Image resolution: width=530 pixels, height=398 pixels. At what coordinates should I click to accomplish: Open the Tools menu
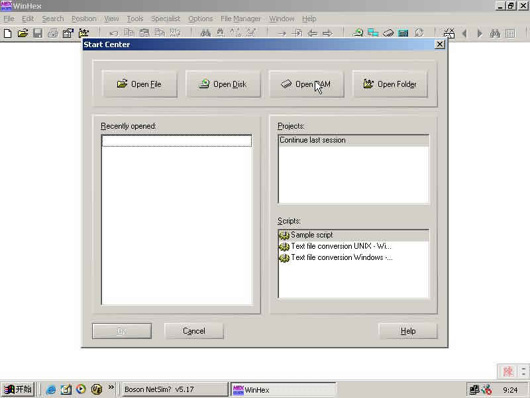[135, 19]
